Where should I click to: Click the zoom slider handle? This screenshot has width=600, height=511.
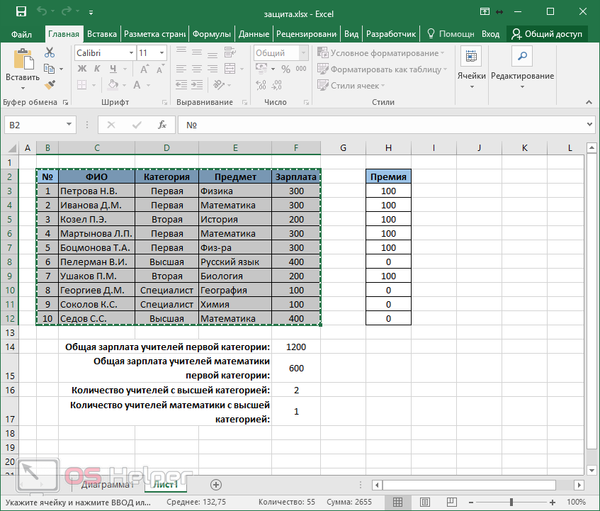[511, 502]
